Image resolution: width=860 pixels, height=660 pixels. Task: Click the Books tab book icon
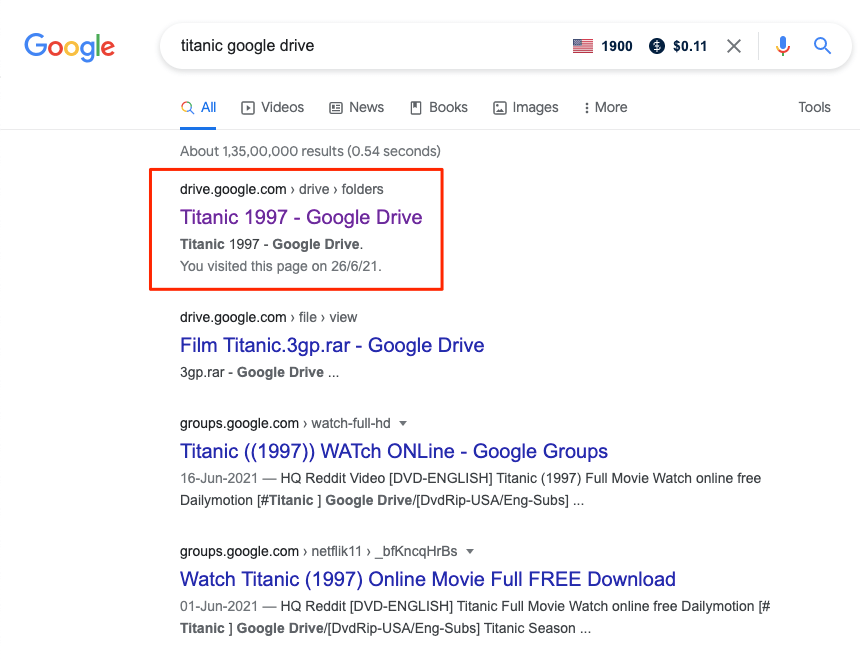[416, 108]
